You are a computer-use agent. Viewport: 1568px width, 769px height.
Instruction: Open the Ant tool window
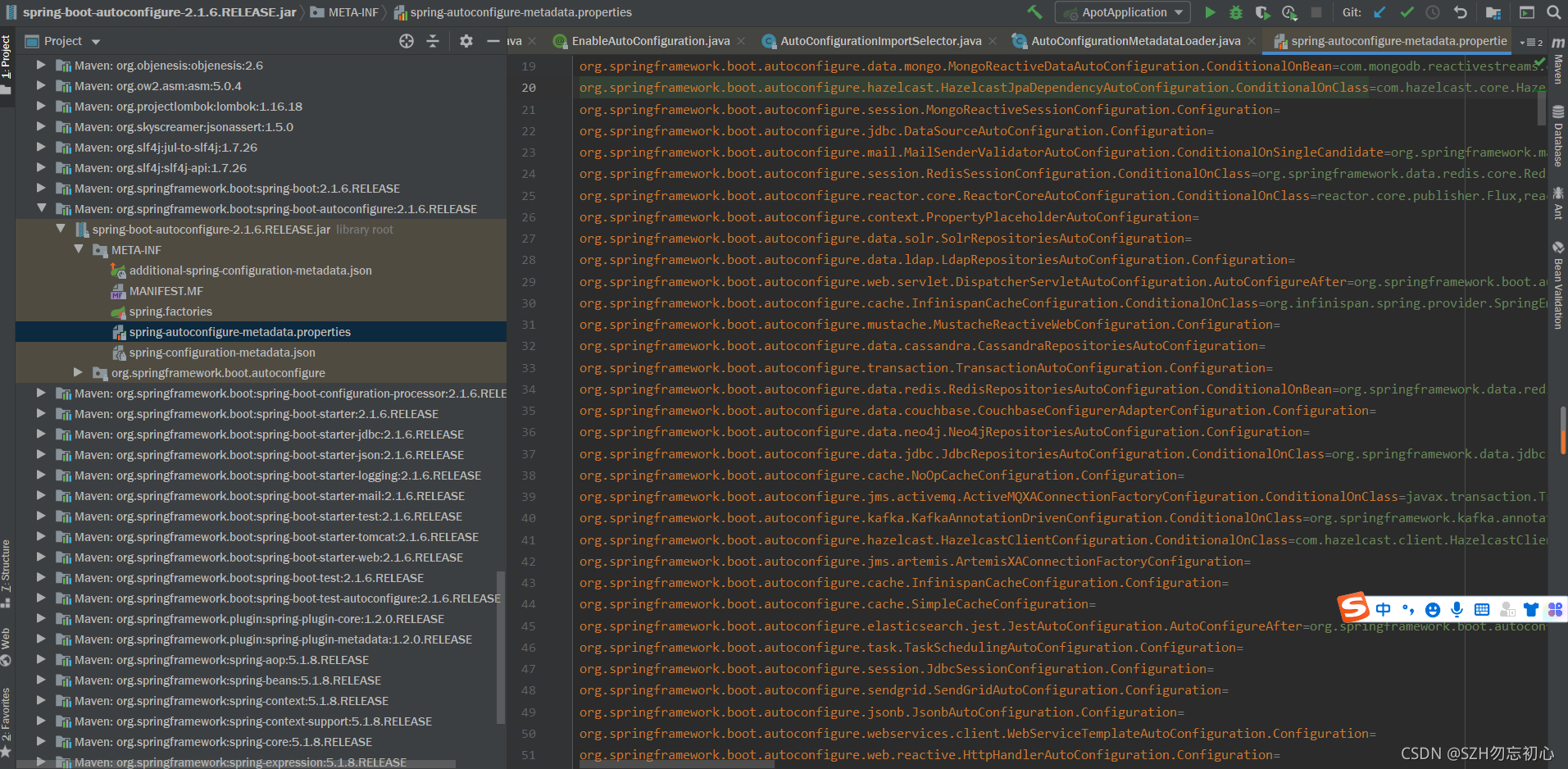(1558, 203)
